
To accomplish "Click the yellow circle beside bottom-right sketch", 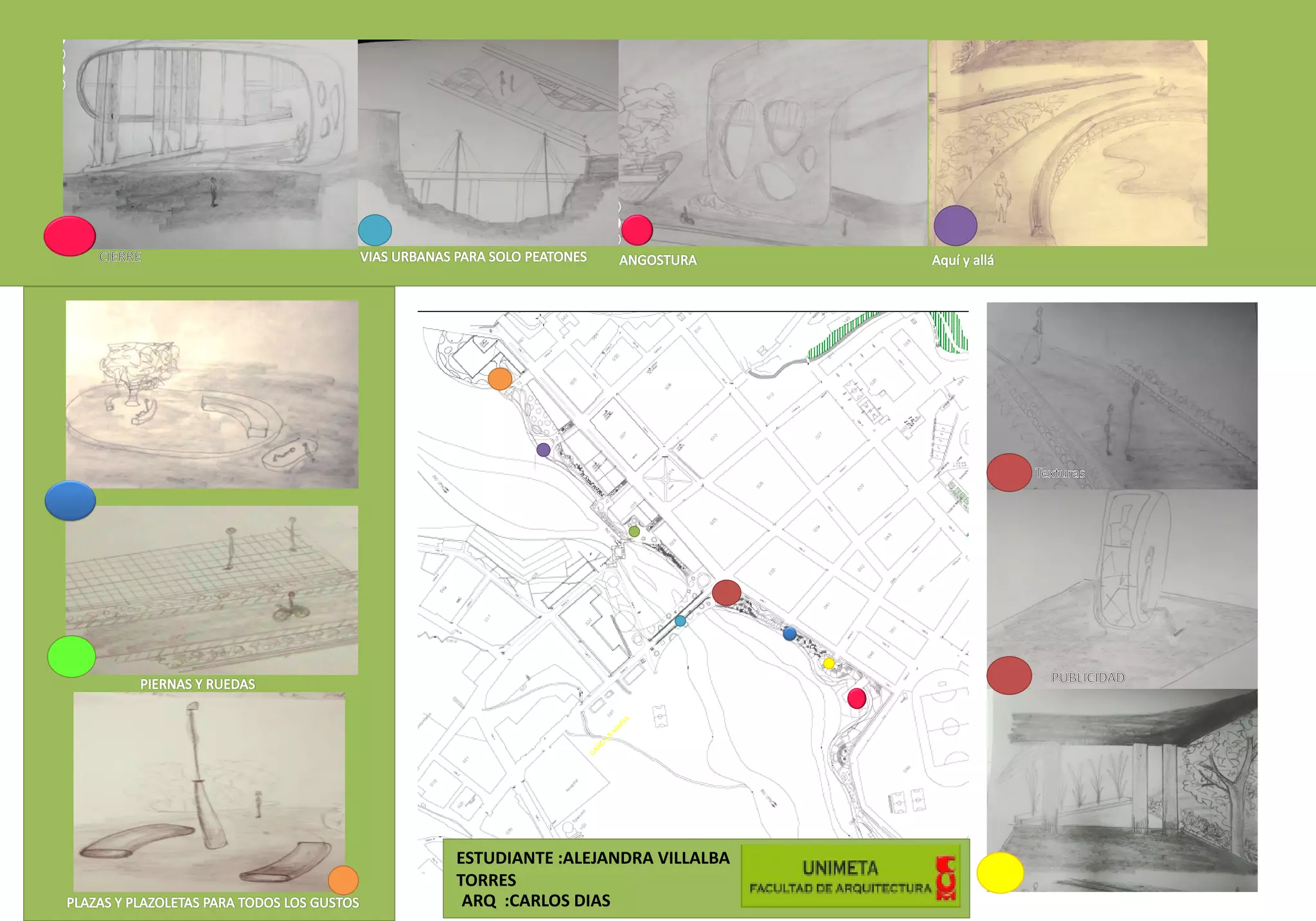I will coord(1000,872).
